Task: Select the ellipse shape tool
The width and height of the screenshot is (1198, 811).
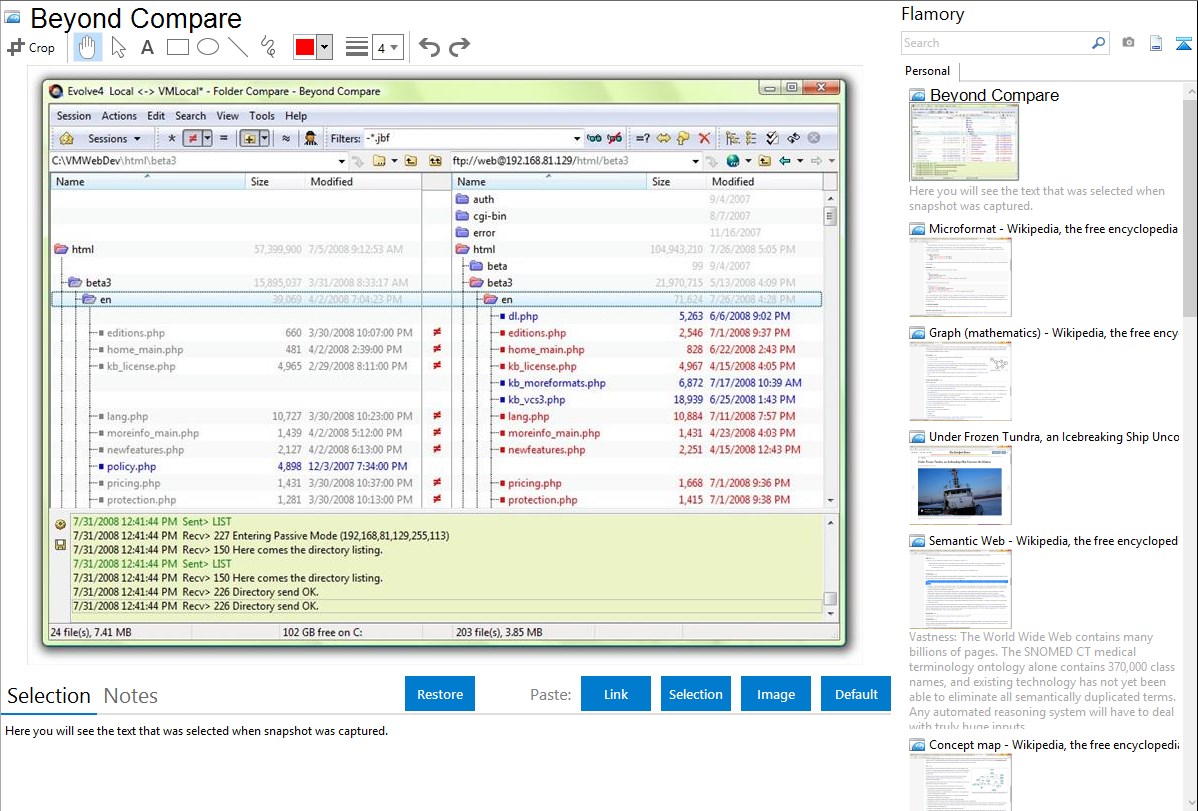Action: pos(207,47)
